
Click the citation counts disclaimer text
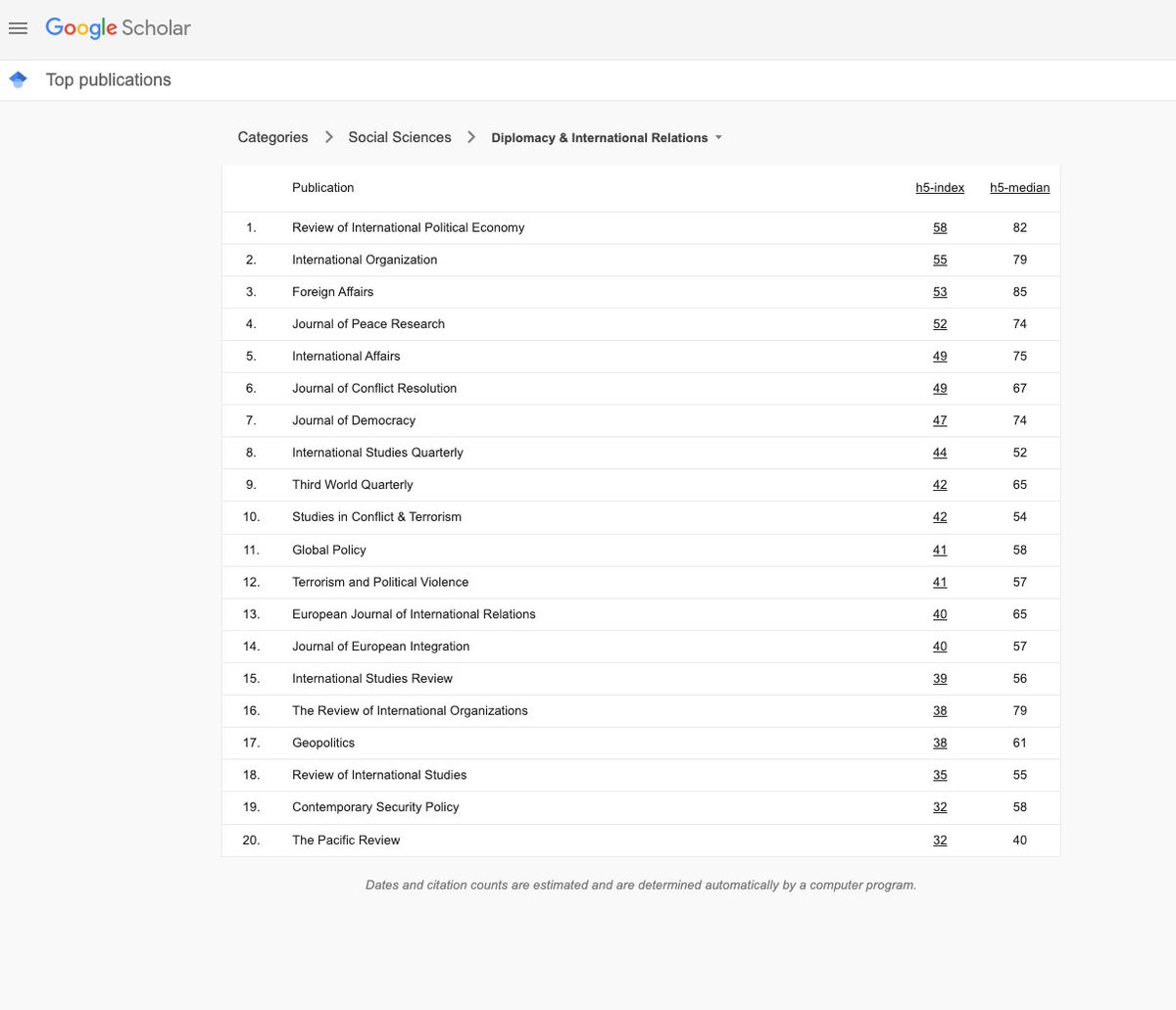641,886
